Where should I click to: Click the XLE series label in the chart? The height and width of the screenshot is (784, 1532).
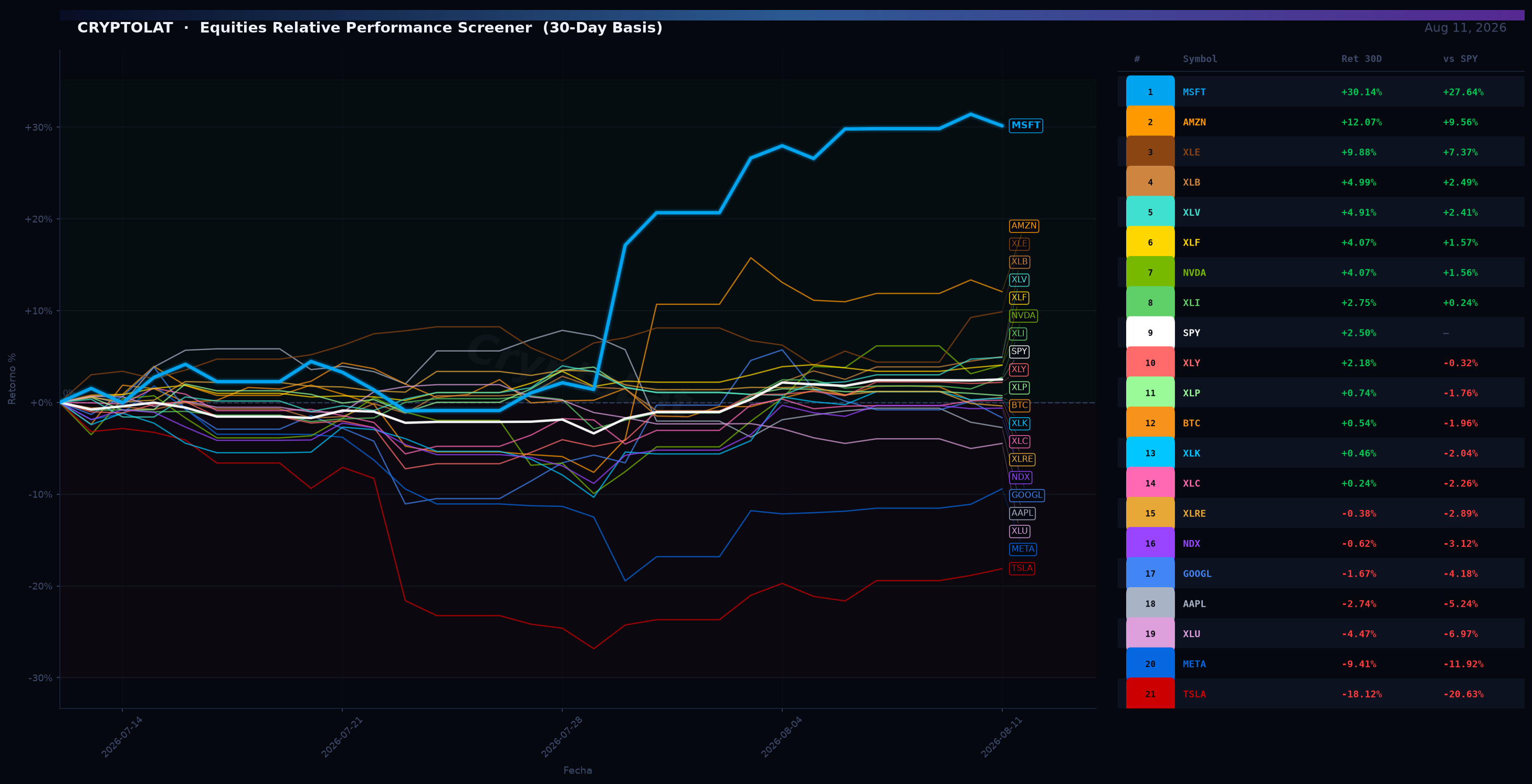coord(1020,243)
